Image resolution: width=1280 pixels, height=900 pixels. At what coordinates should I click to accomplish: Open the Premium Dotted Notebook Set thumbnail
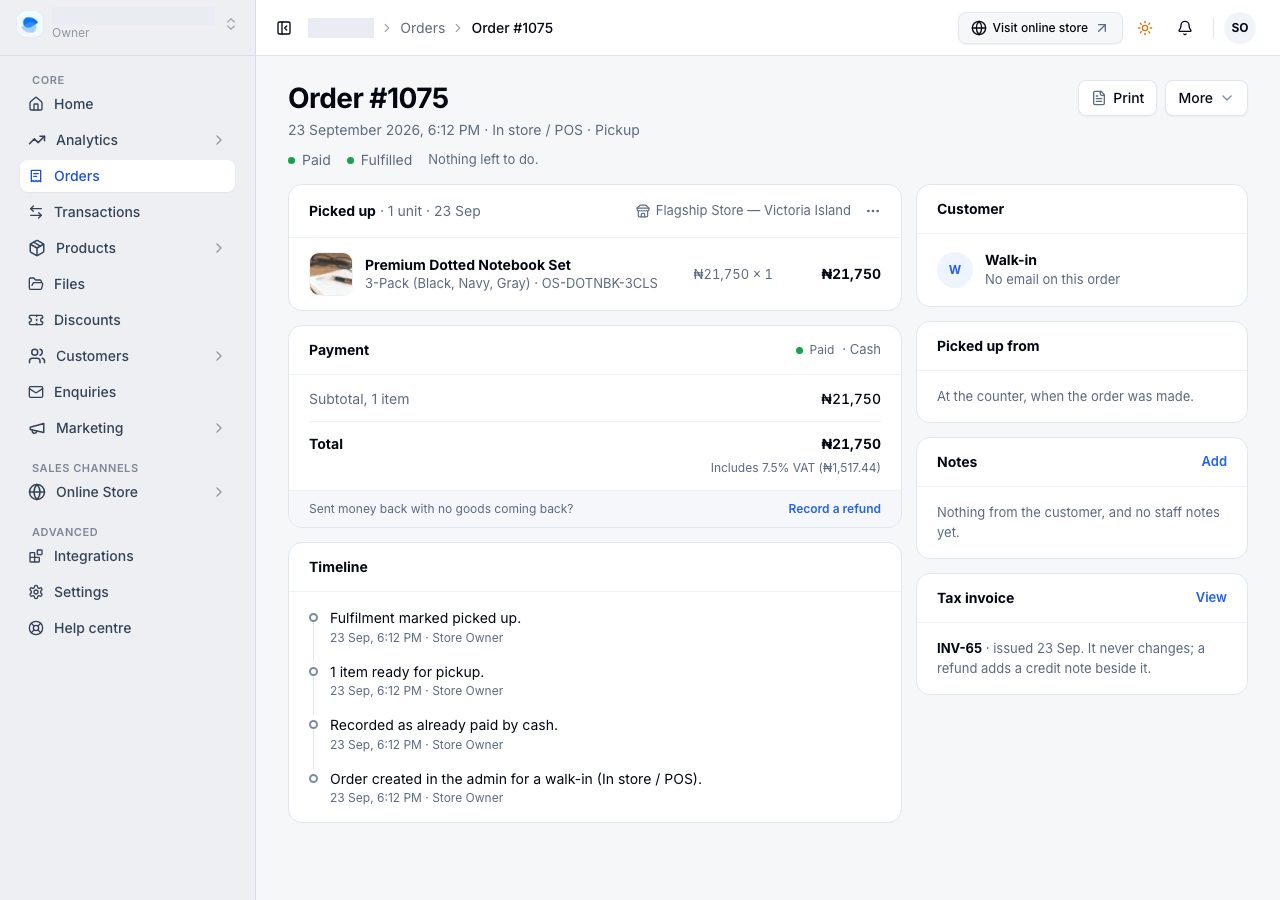pyautogui.click(x=331, y=274)
